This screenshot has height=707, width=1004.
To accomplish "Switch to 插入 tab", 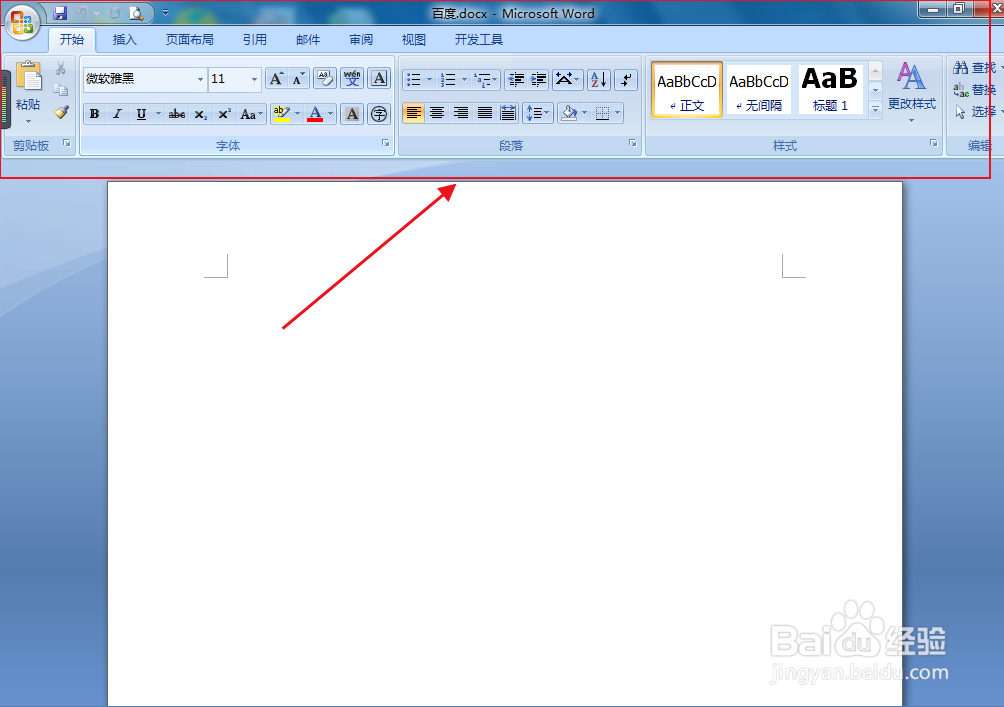I will [124, 40].
